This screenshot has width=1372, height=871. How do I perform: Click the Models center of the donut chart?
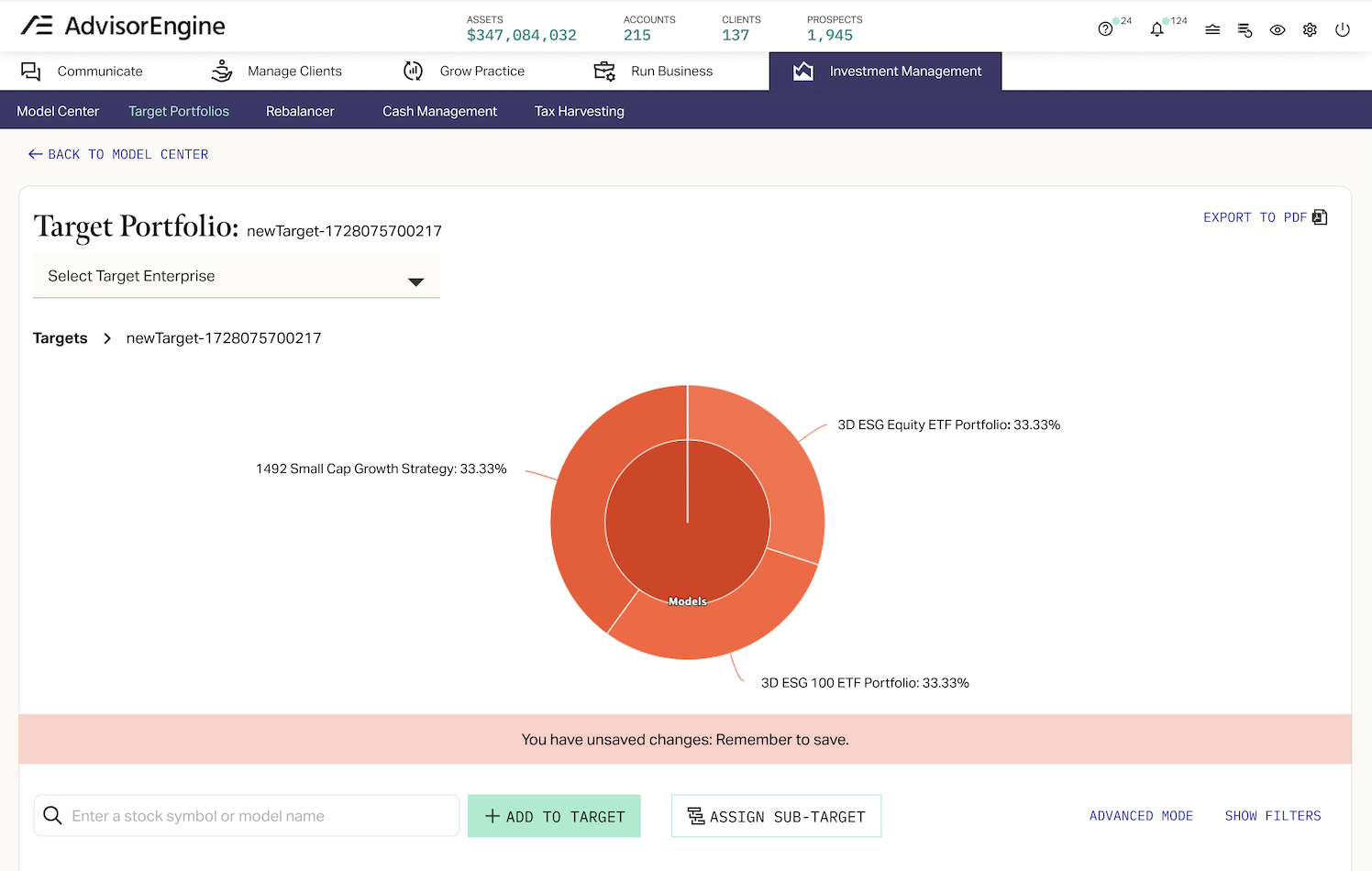point(688,523)
